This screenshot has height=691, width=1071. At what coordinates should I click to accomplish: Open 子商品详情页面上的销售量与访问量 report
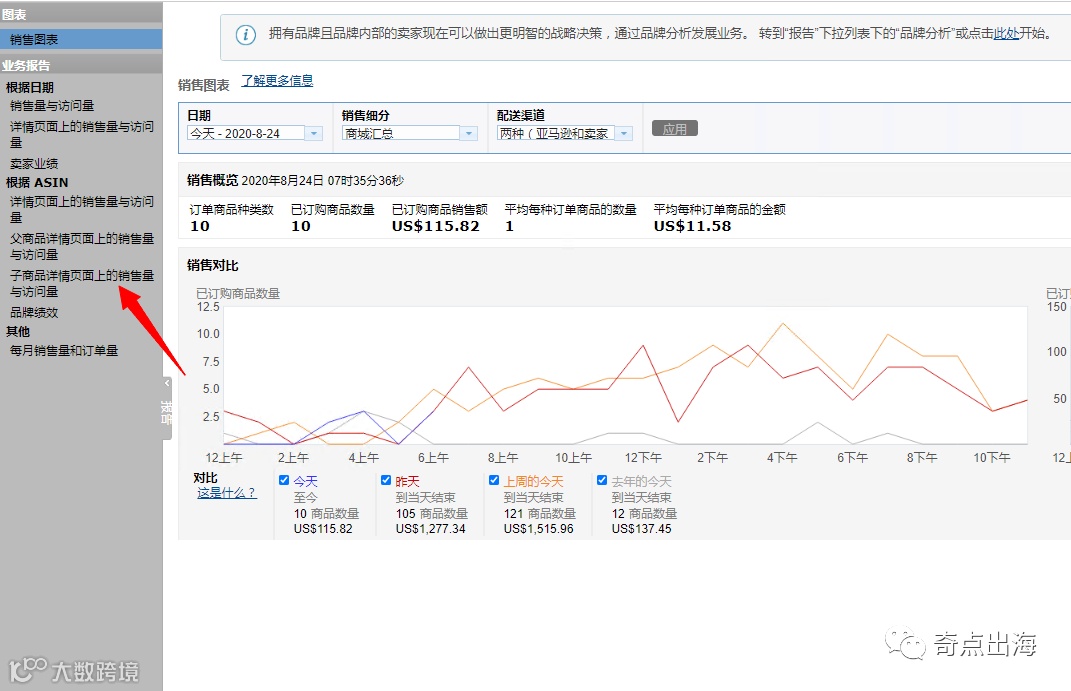click(x=82, y=283)
